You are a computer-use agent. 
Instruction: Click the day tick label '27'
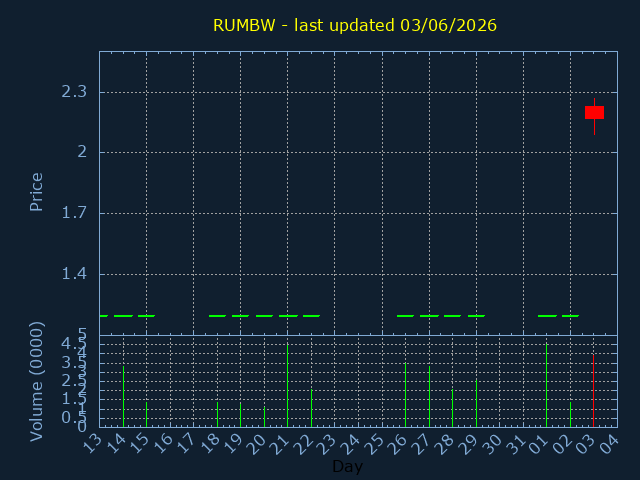coord(422,443)
